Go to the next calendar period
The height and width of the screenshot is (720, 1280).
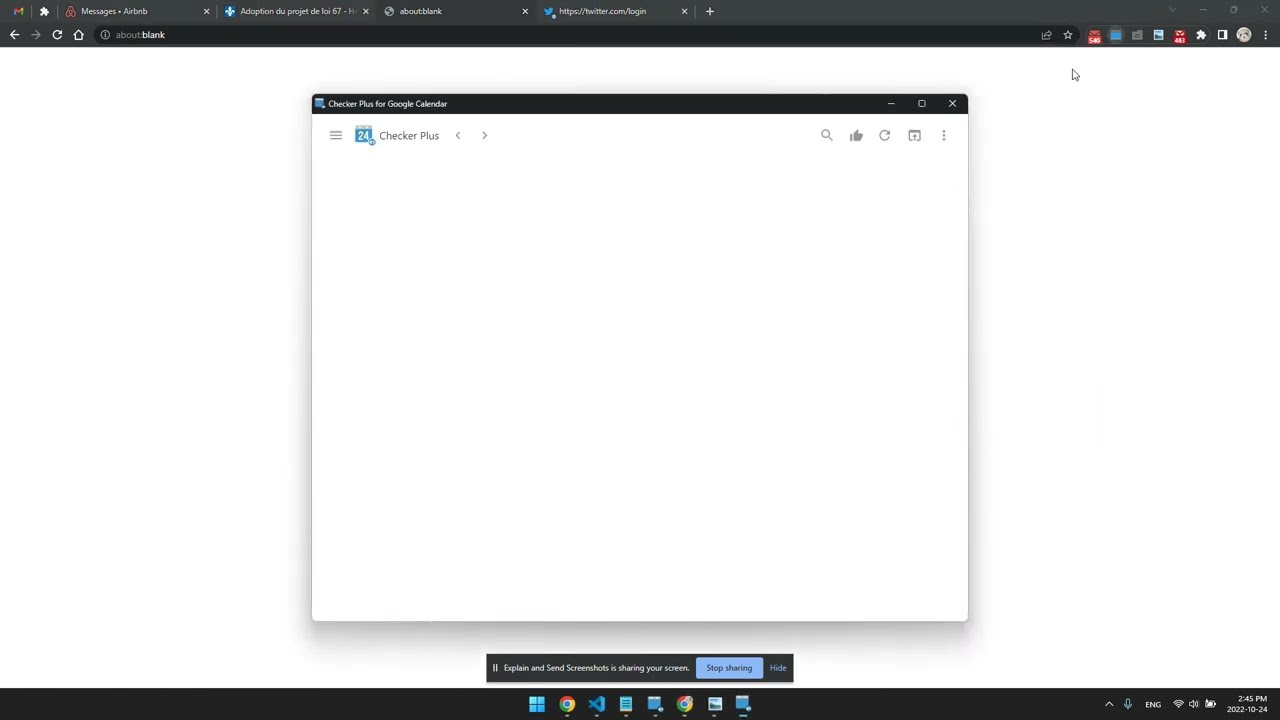pyautogui.click(x=484, y=135)
